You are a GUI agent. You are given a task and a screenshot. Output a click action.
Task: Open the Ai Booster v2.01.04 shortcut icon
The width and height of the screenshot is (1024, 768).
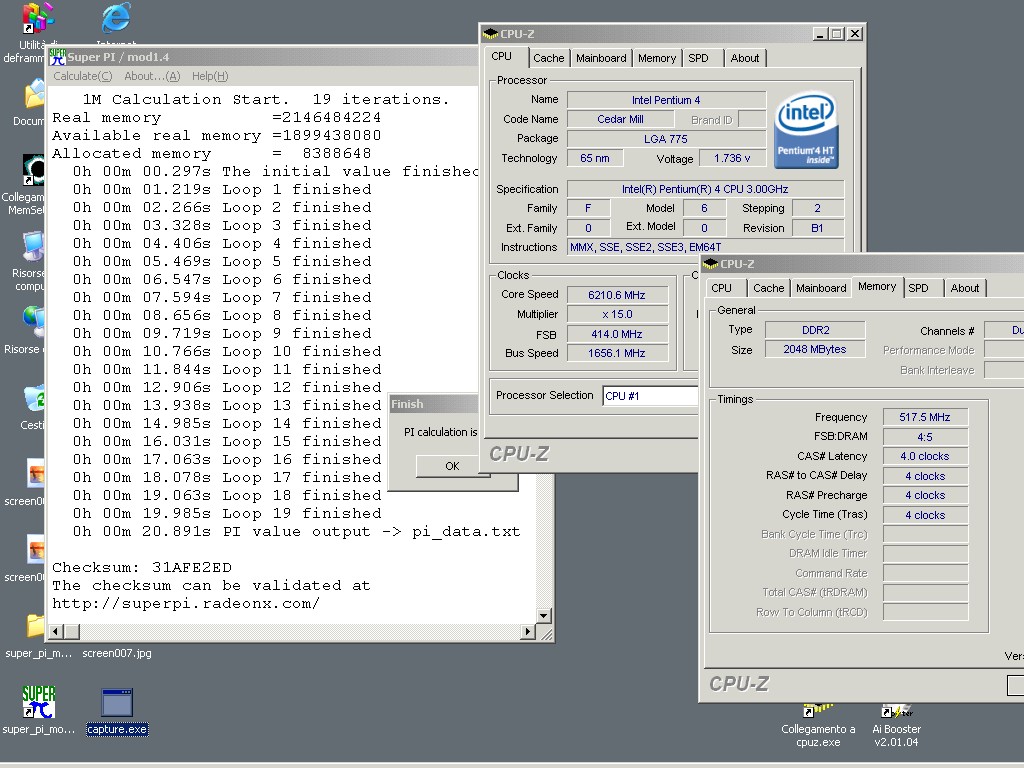[x=896, y=711]
